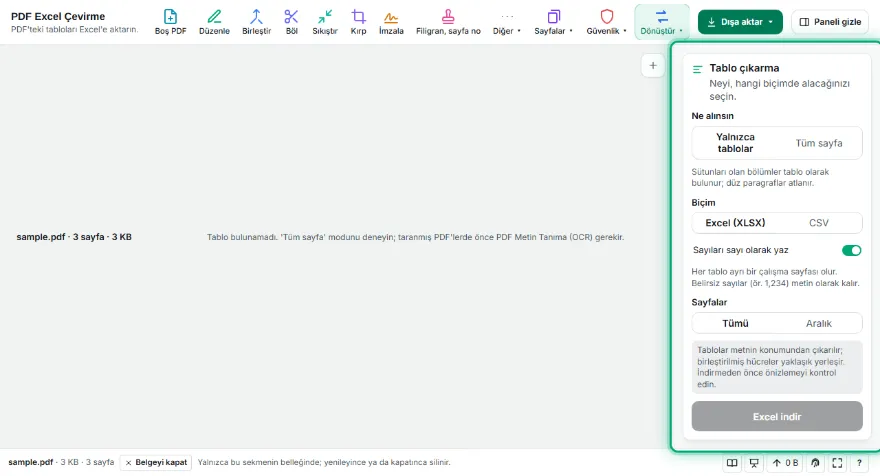The width and height of the screenshot is (880, 476).
Task: Switch extraction mode to Tüm sayfa
Action: tap(819, 143)
